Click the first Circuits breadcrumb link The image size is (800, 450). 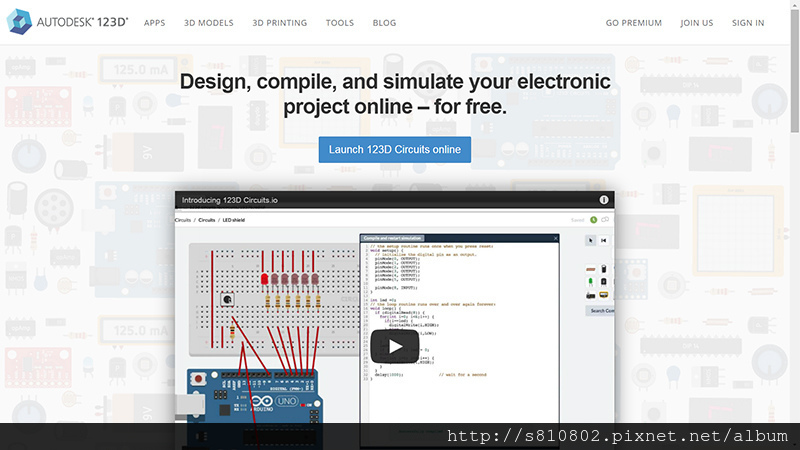[x=182, y=220]
